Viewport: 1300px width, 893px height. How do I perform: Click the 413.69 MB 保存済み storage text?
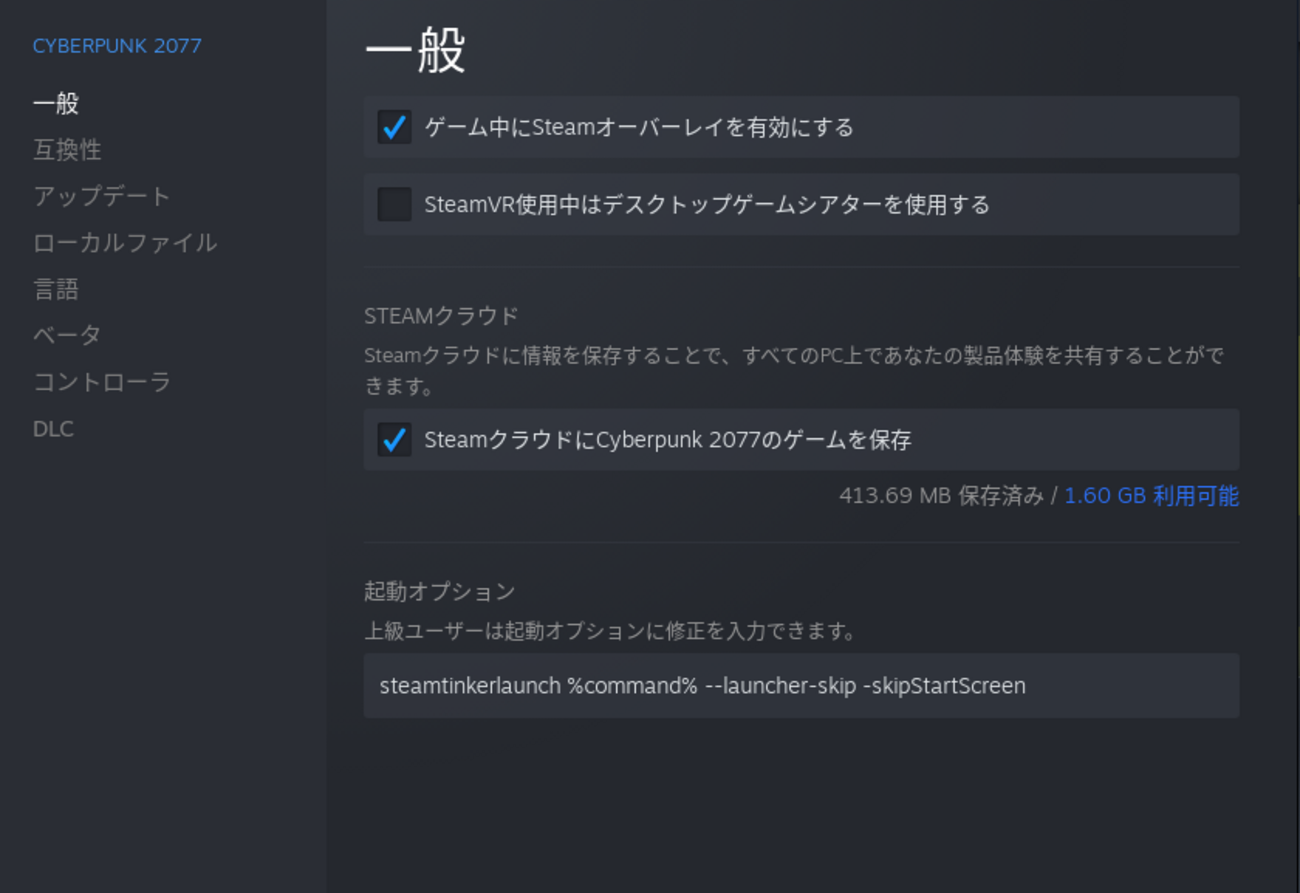coord(940,496)
